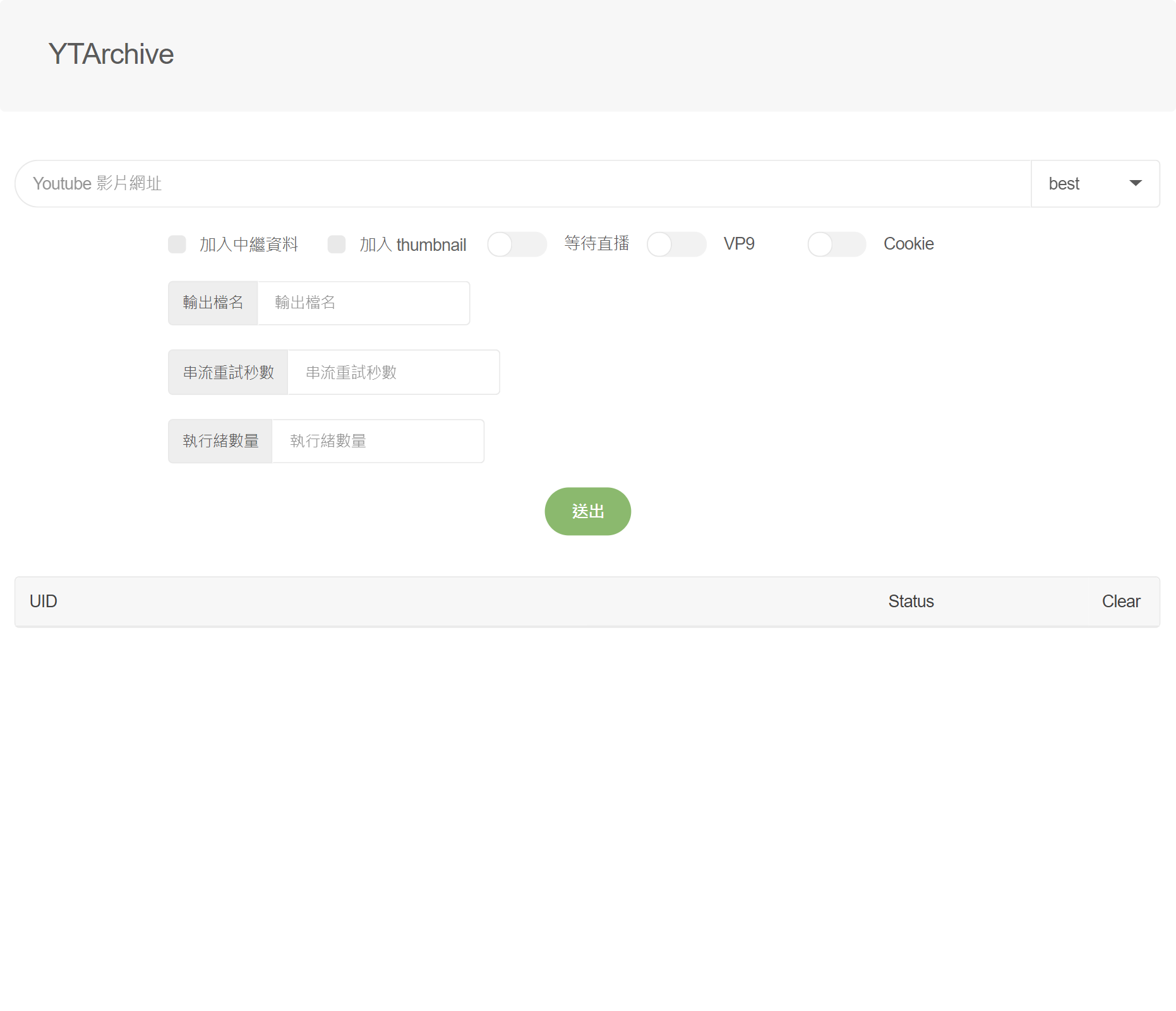The height and width of the screenshot is (1011, 1176).
Task: Click the 加入中繼資料 label text
Action: pos(249,245)
